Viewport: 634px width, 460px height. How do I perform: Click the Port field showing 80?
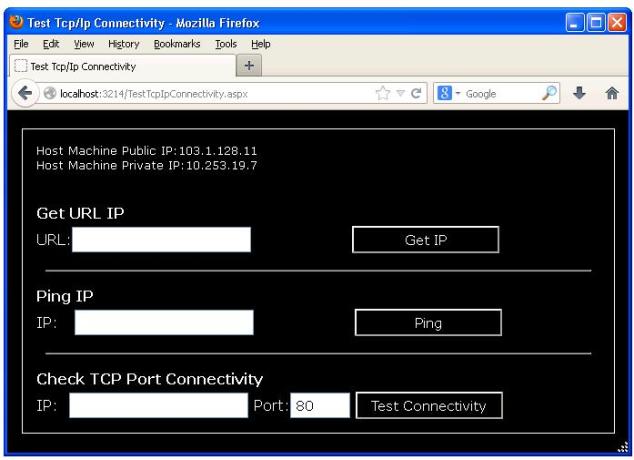(x=320, y=405)
